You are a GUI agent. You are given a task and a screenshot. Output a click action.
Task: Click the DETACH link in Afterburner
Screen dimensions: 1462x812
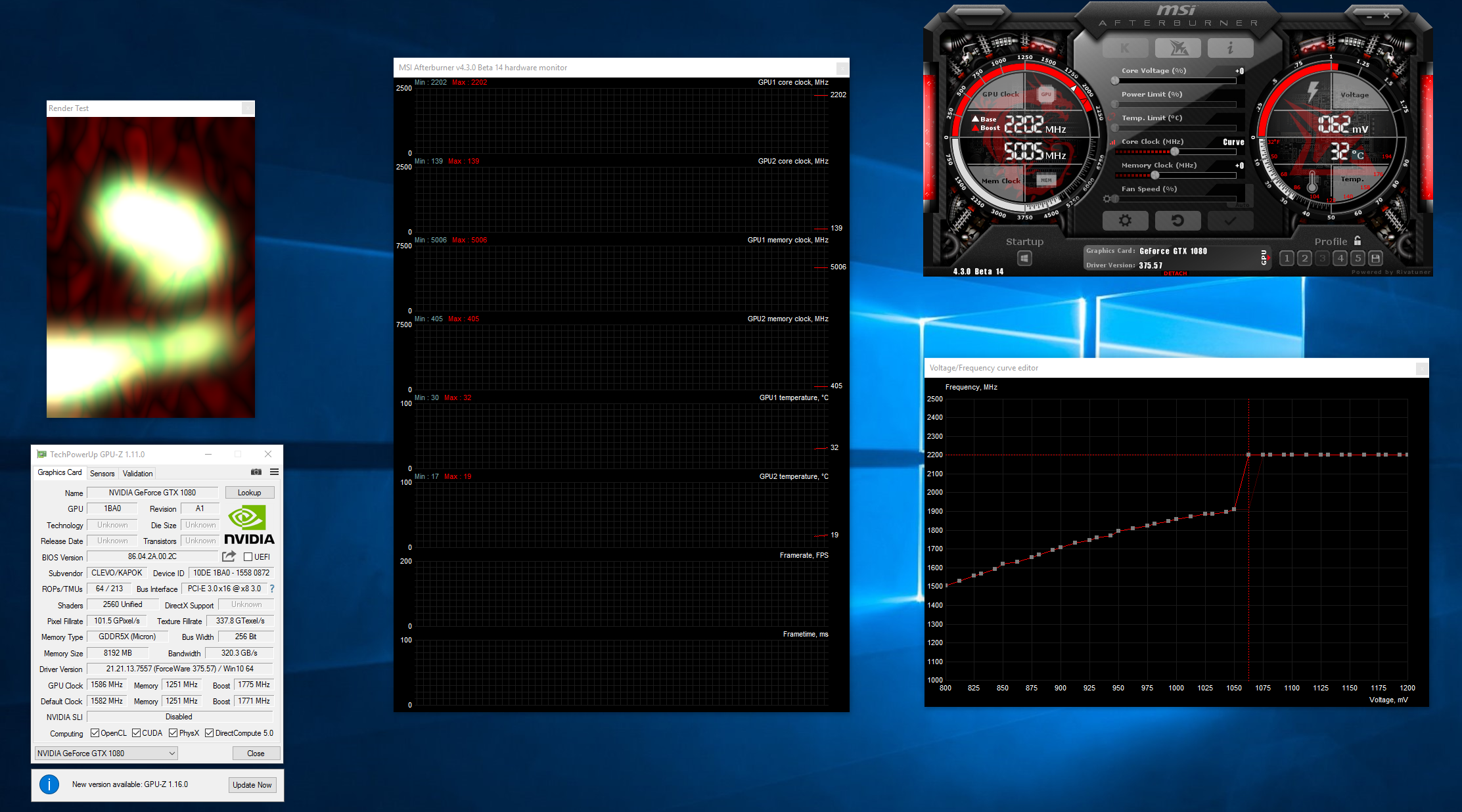coord(1176,273)
